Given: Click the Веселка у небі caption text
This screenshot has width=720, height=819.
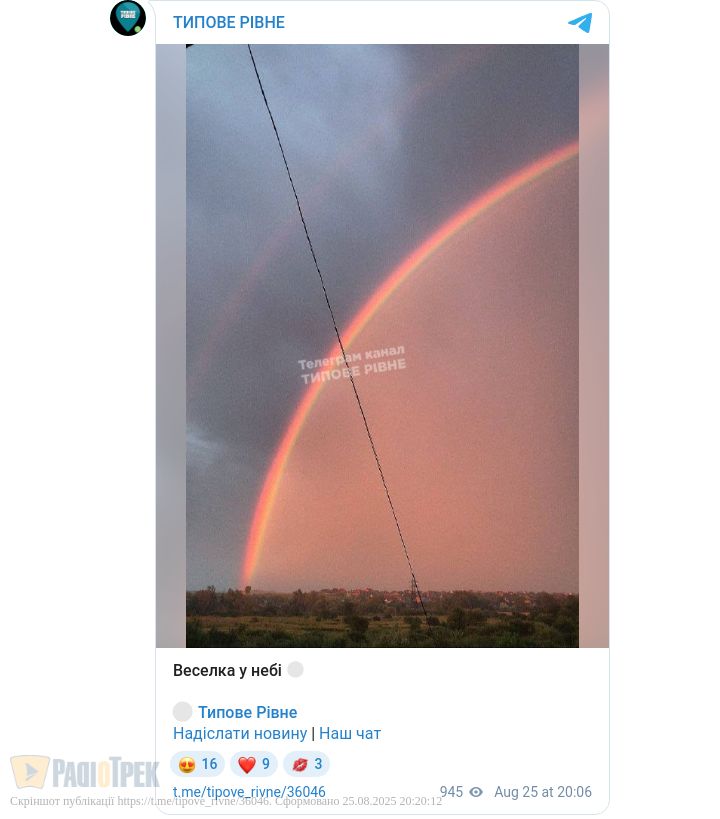Looking at the screenshot, I should [227, 670].
